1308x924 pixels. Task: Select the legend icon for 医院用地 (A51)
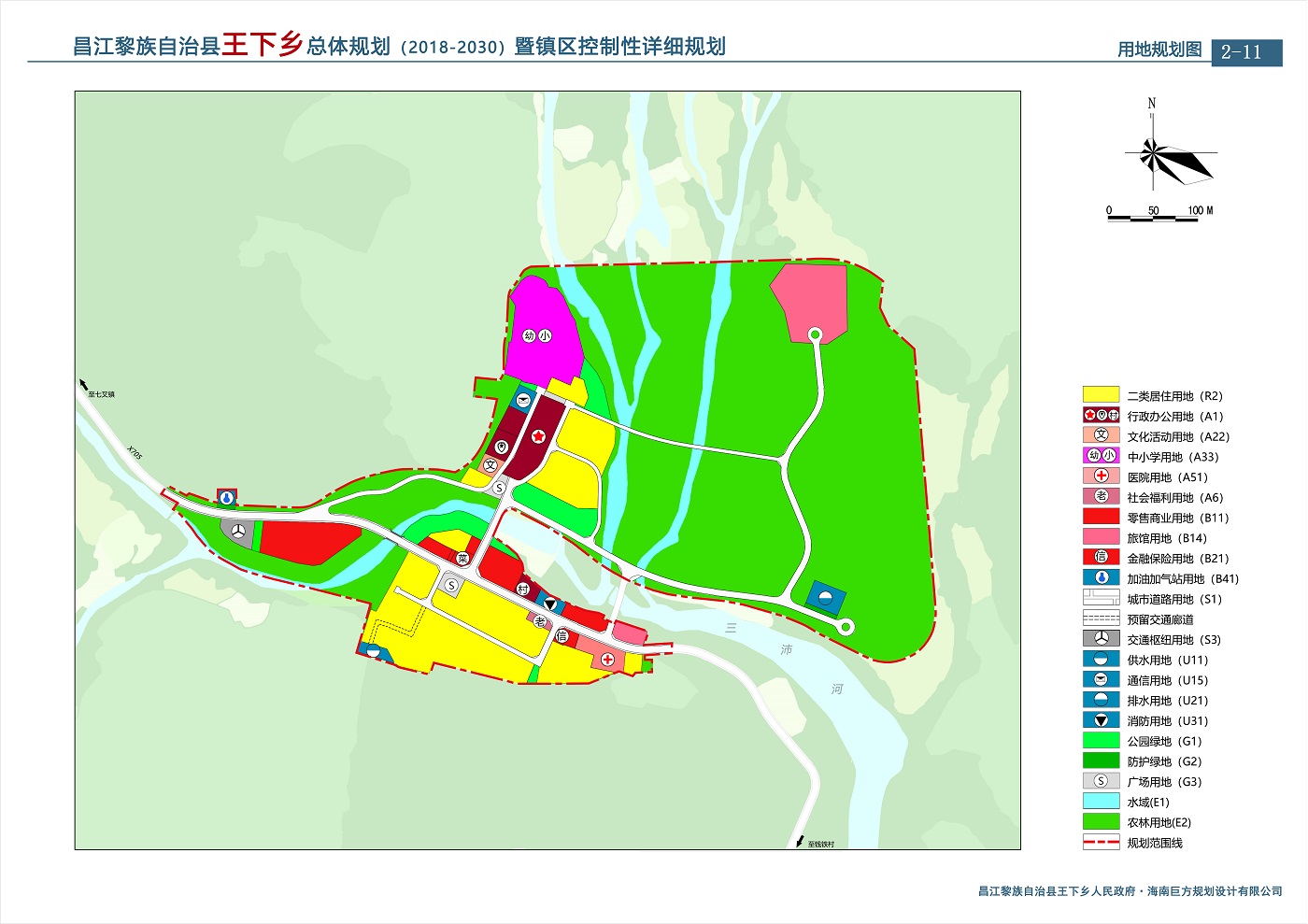1101,476
